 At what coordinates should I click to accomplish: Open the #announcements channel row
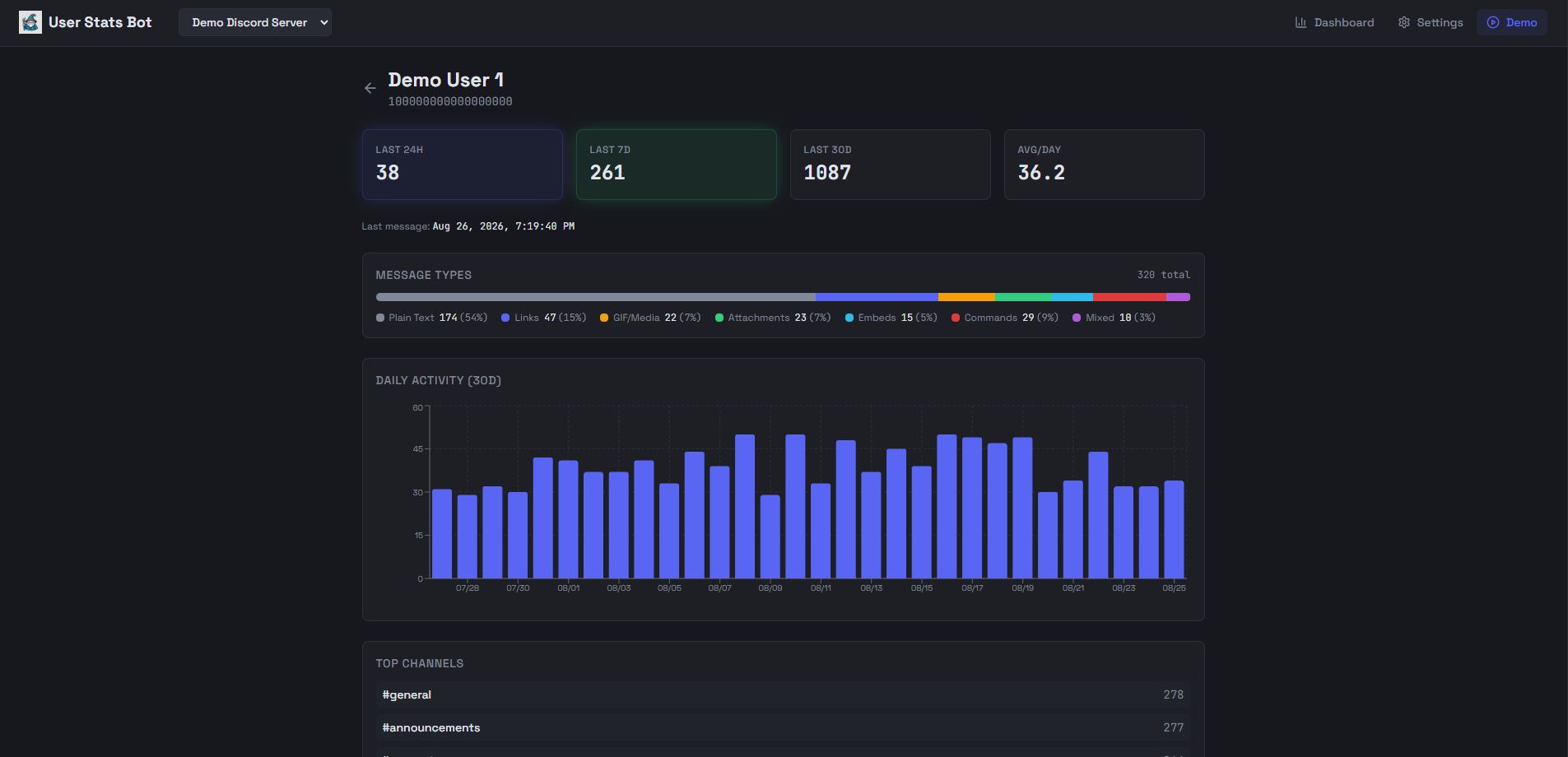pos(783,727)
